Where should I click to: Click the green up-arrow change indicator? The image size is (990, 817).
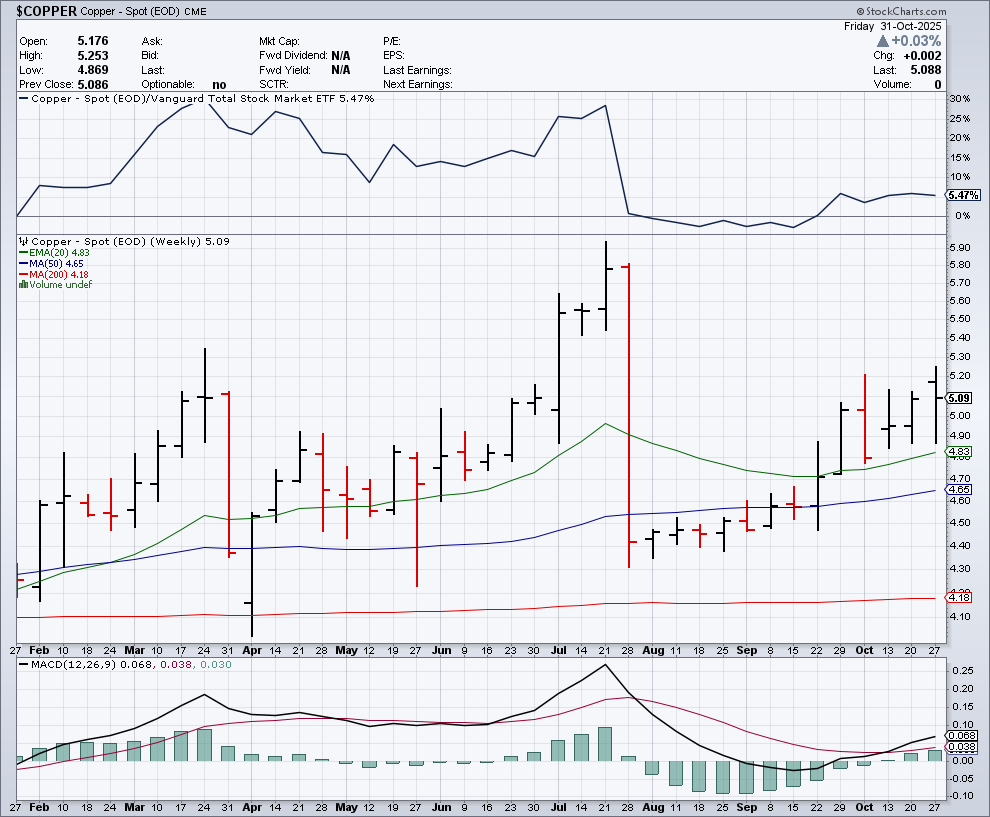pos(883,41)
